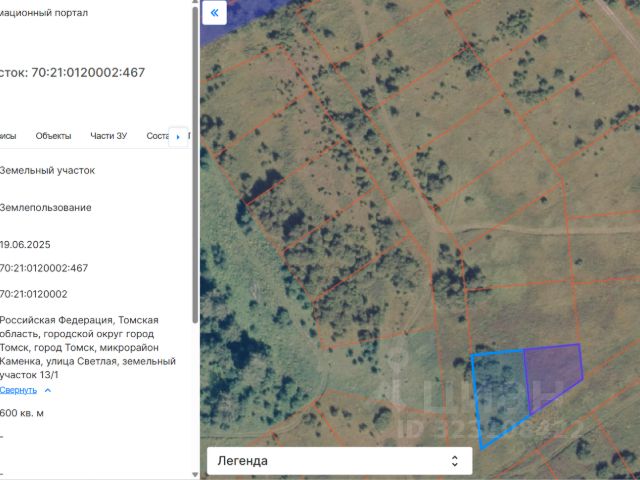Open the Объекты tab
Screen dimensions: 640x480
(53, 136)
